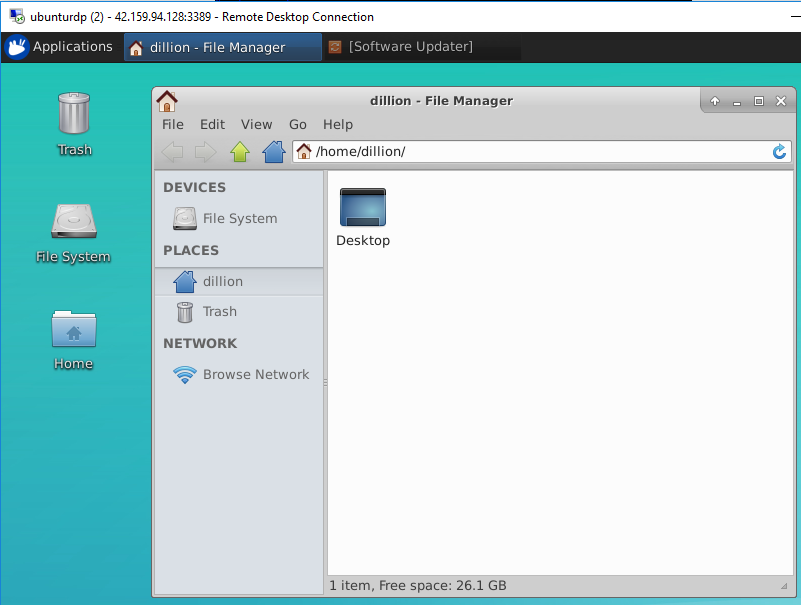Reload the current folder
801x605 pixels.
778,152
